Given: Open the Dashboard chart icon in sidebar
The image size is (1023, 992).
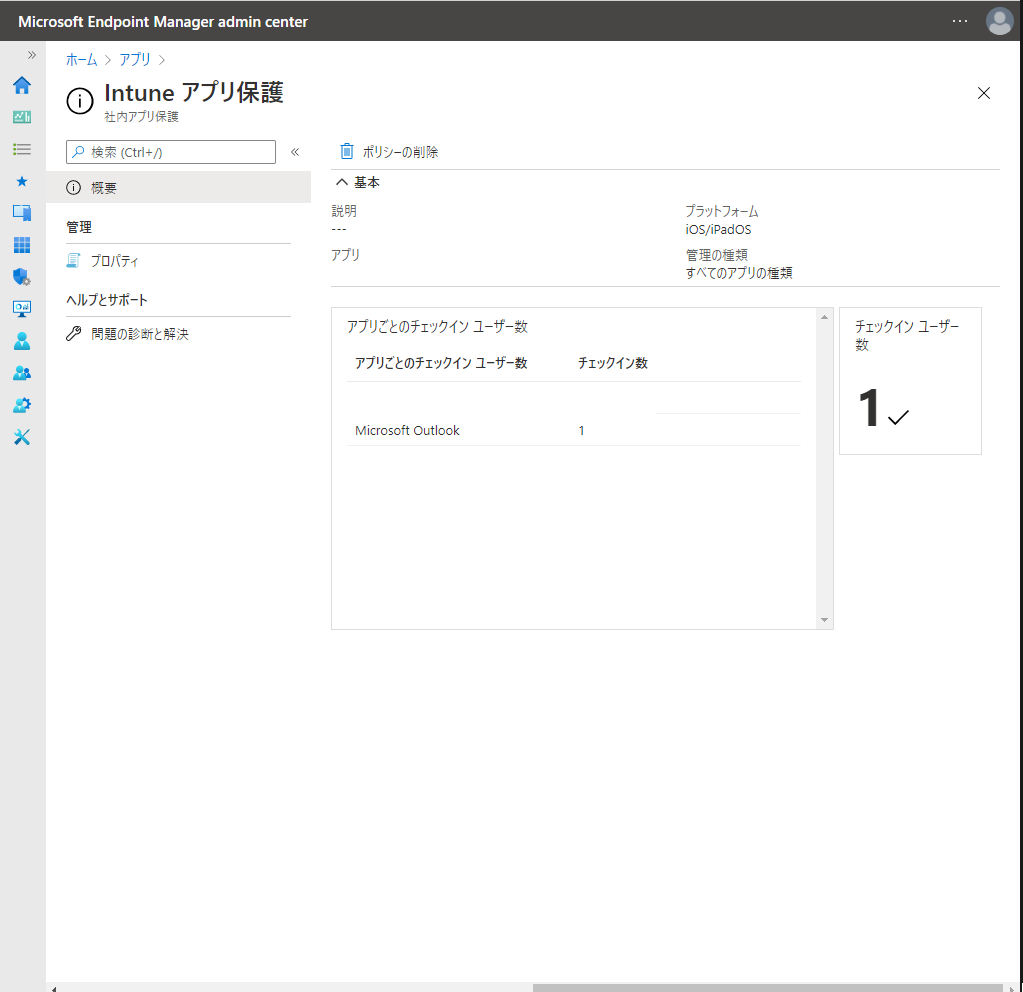Looking at the screenshot, I should tap(22, 117).
